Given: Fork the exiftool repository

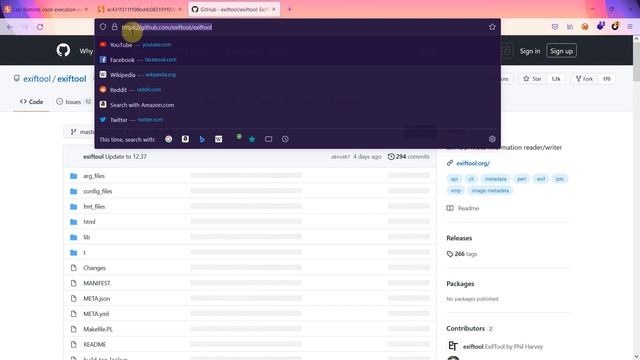Looking at the screenshot, I should [584, 79].
